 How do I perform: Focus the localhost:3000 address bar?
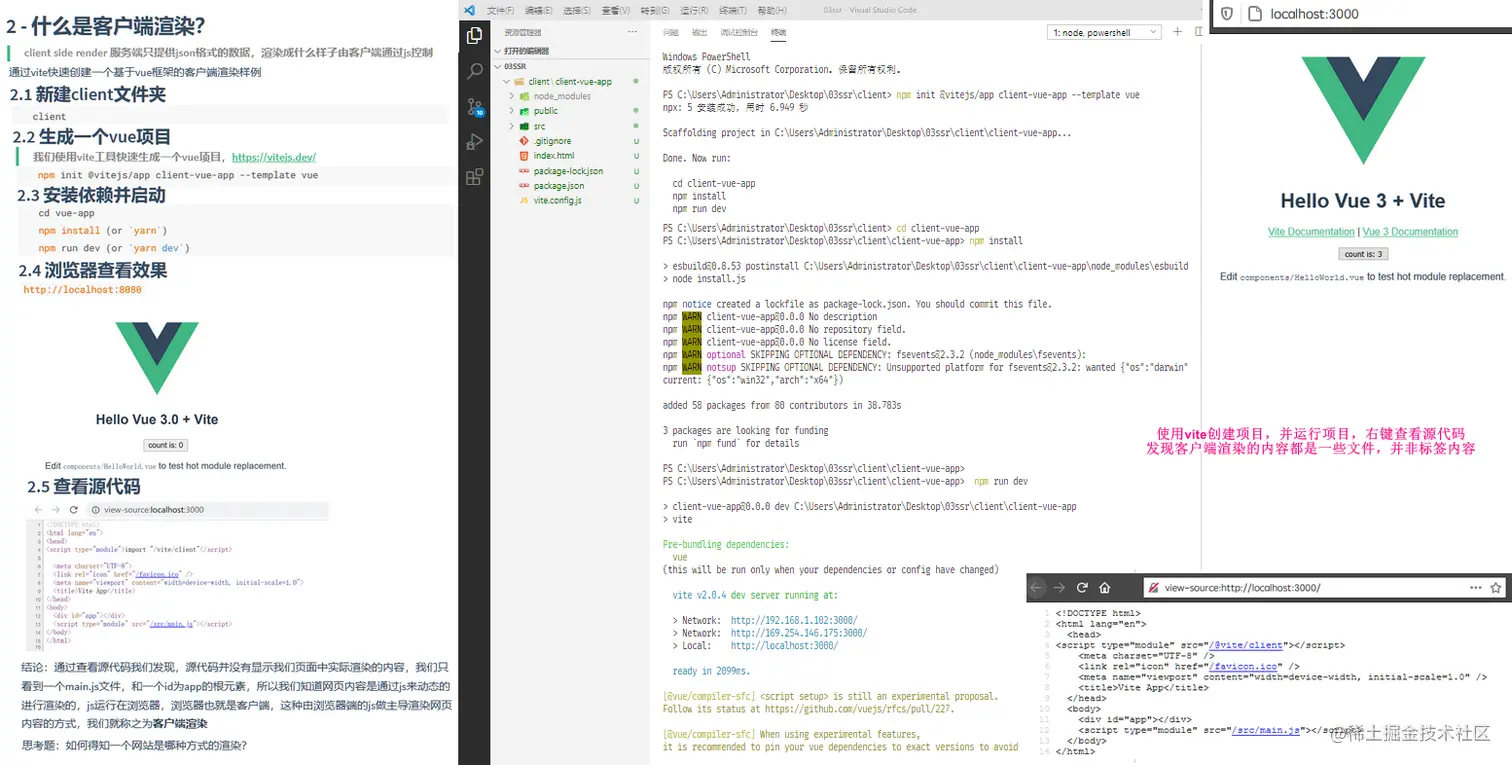coord(1362,14)
